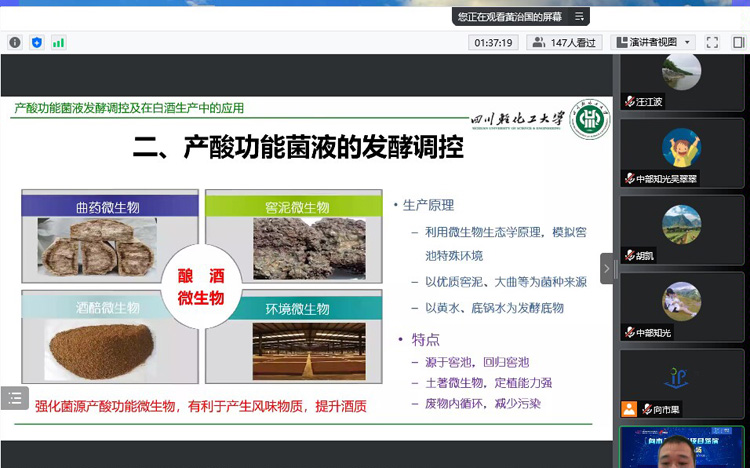This screenshot has width=750, height=468.
Task: Click the text 以黄水、底锅水为发酵底物
Action: (494, 308)
